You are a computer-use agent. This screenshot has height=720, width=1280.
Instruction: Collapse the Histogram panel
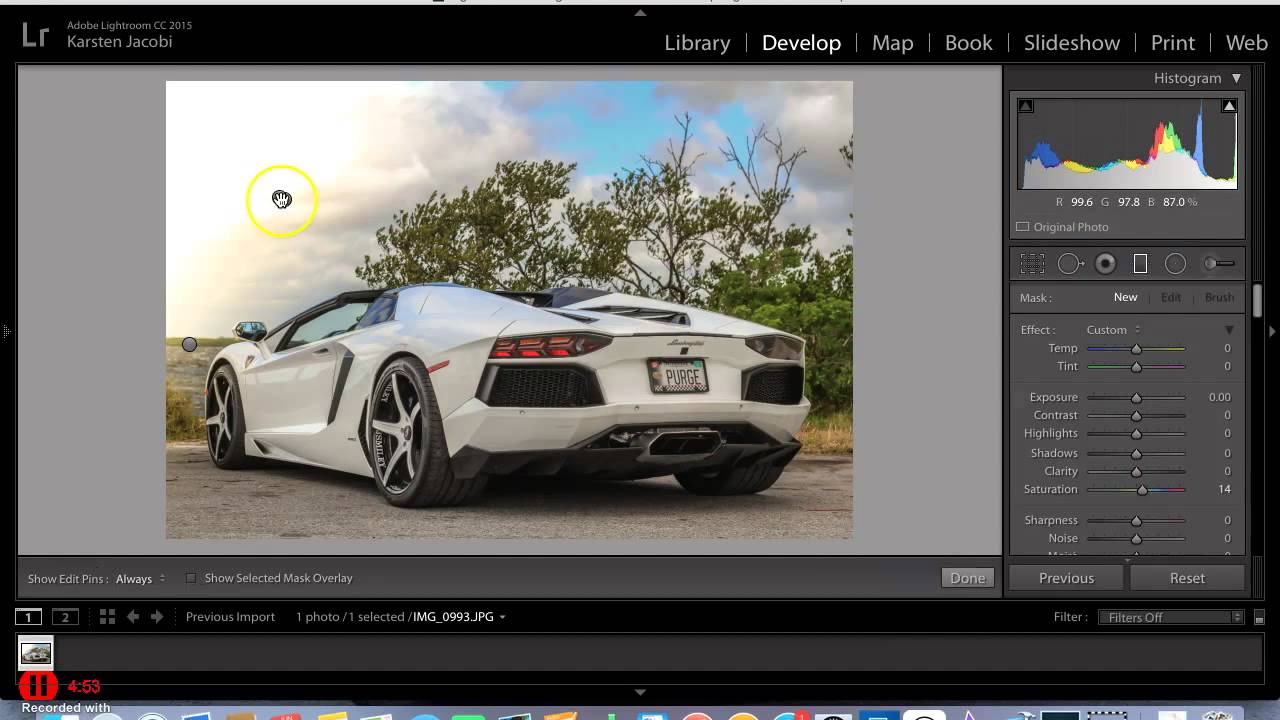(x=1236, y=78)
